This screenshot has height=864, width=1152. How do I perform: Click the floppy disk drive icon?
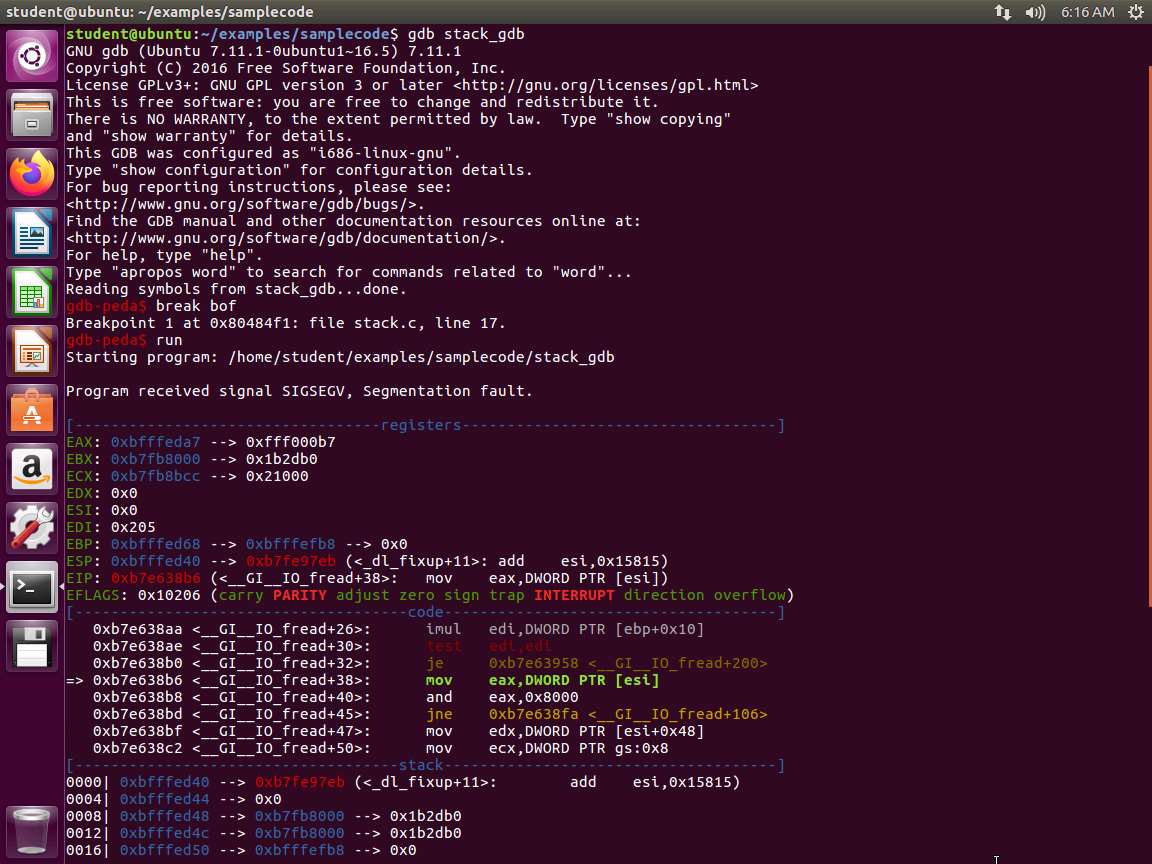click(x=32, y=646)
